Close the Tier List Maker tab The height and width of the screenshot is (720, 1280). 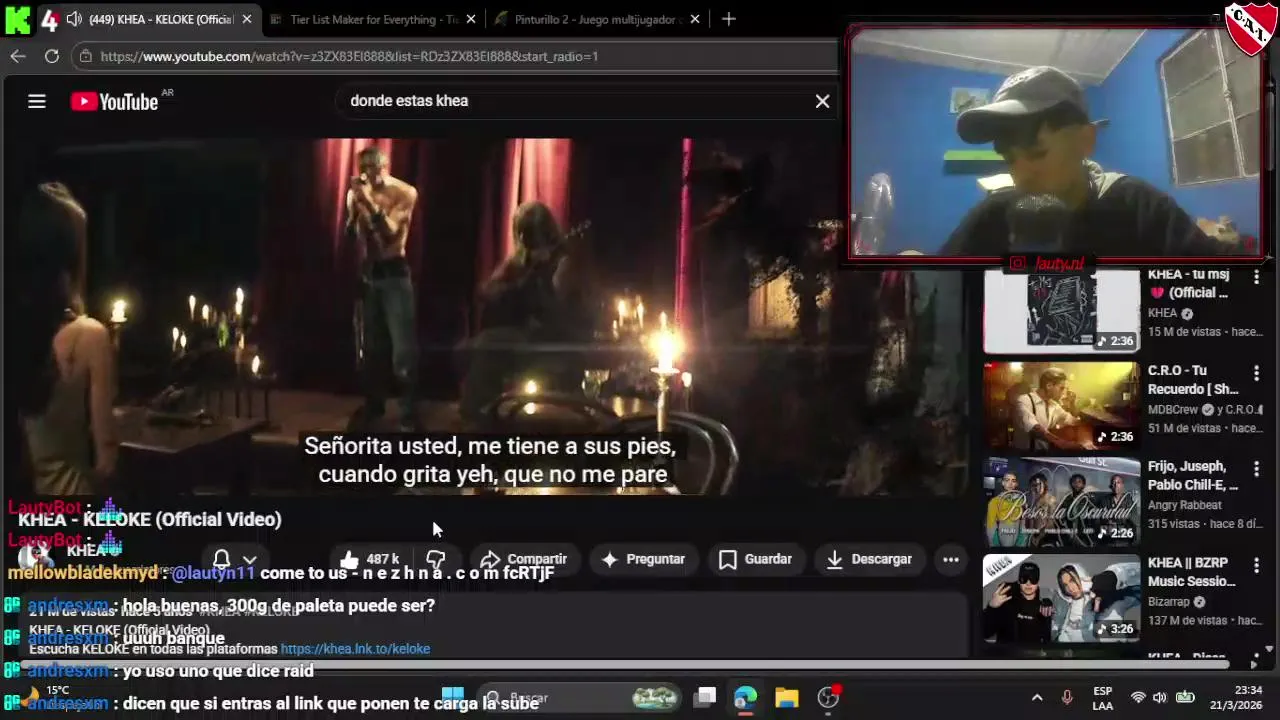471,19
